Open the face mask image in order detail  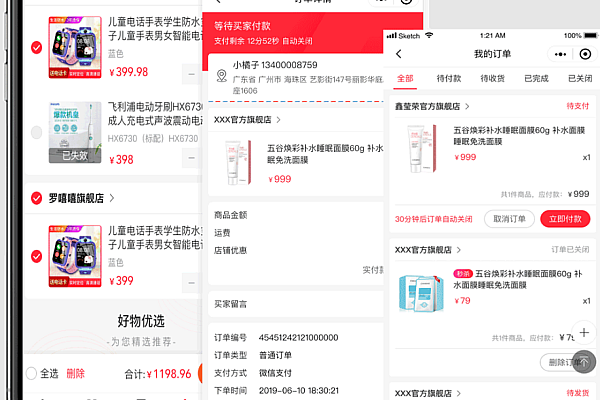click(x=238, y=163)
